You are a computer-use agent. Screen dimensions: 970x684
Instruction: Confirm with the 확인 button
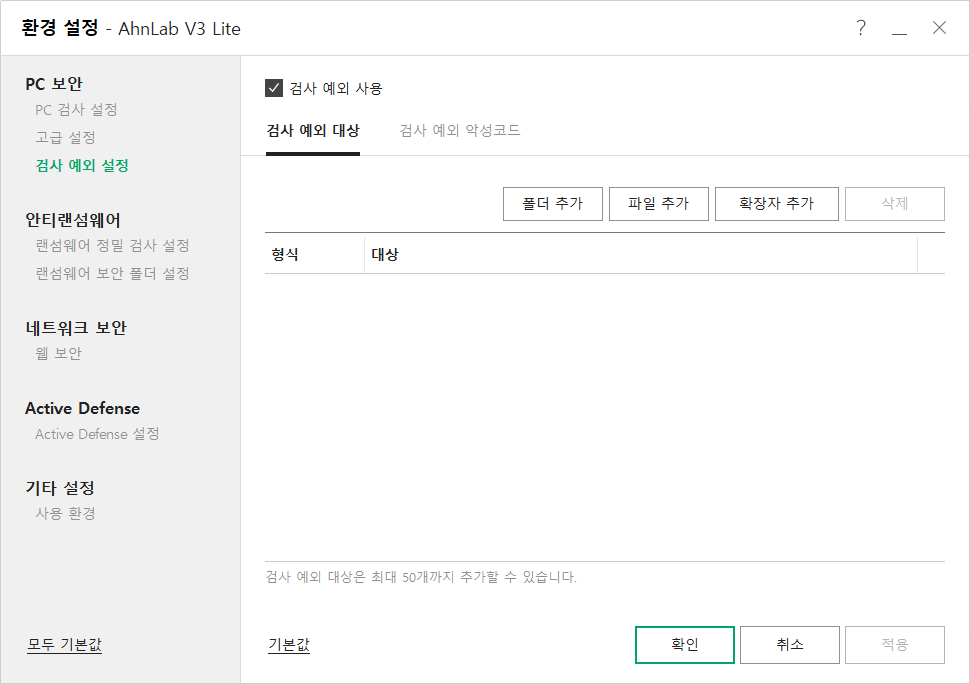tap(685, 644)
